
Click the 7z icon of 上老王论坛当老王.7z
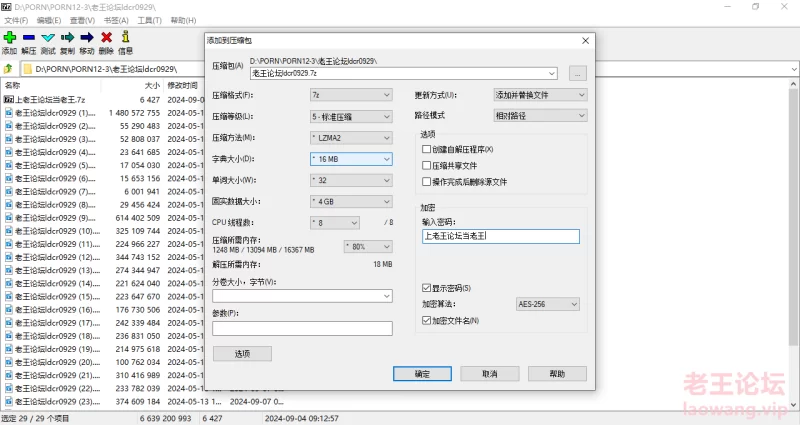coord(8,99)
